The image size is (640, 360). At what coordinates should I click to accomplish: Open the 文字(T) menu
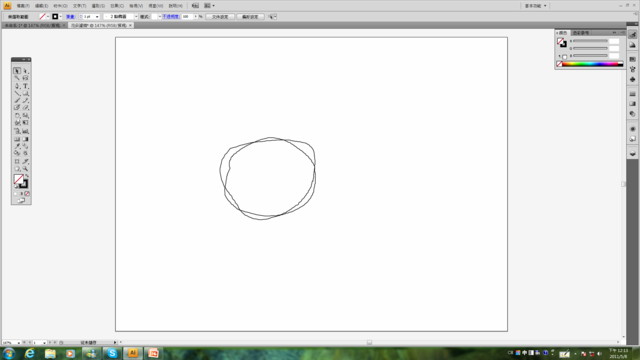tap(80, 6)
